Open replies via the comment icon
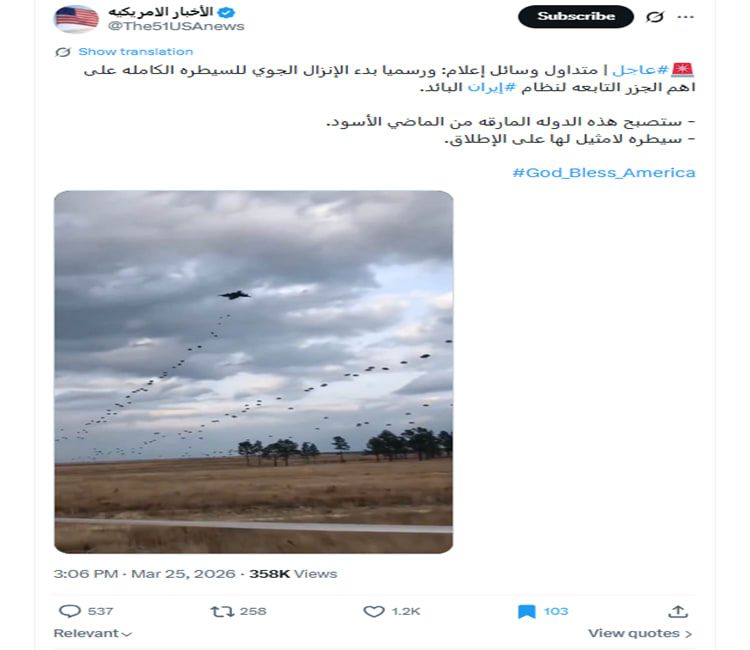The image size is (750, 650). (x=69, y=611)
